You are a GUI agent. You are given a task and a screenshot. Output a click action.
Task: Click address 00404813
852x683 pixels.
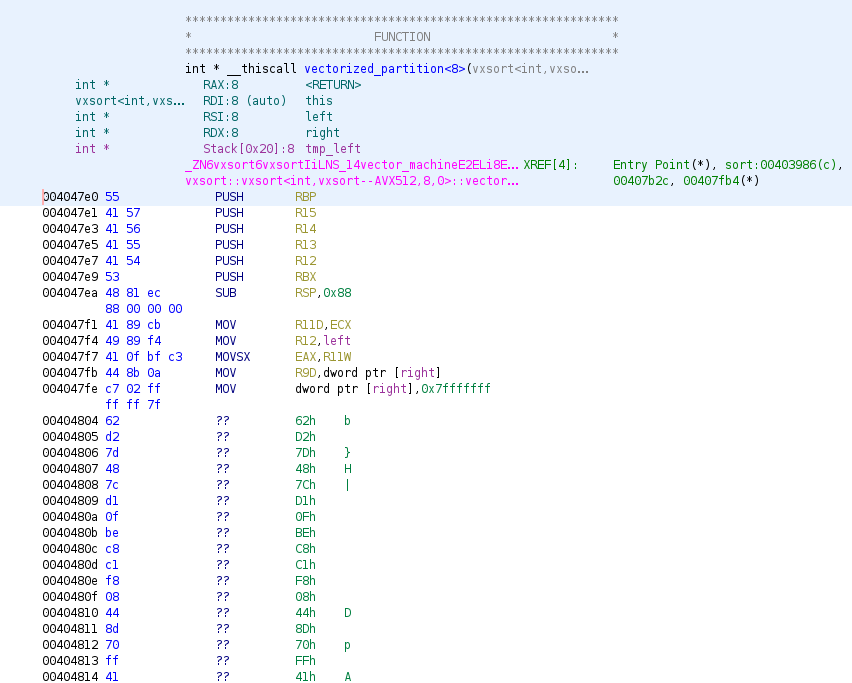point(70,661)
